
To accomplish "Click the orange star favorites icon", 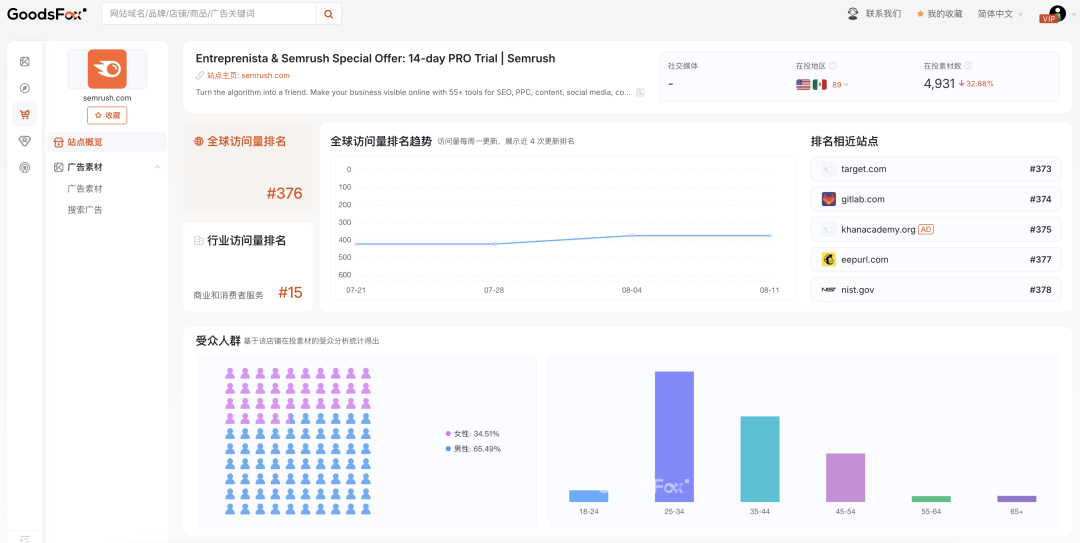I will tap(920, 14).
